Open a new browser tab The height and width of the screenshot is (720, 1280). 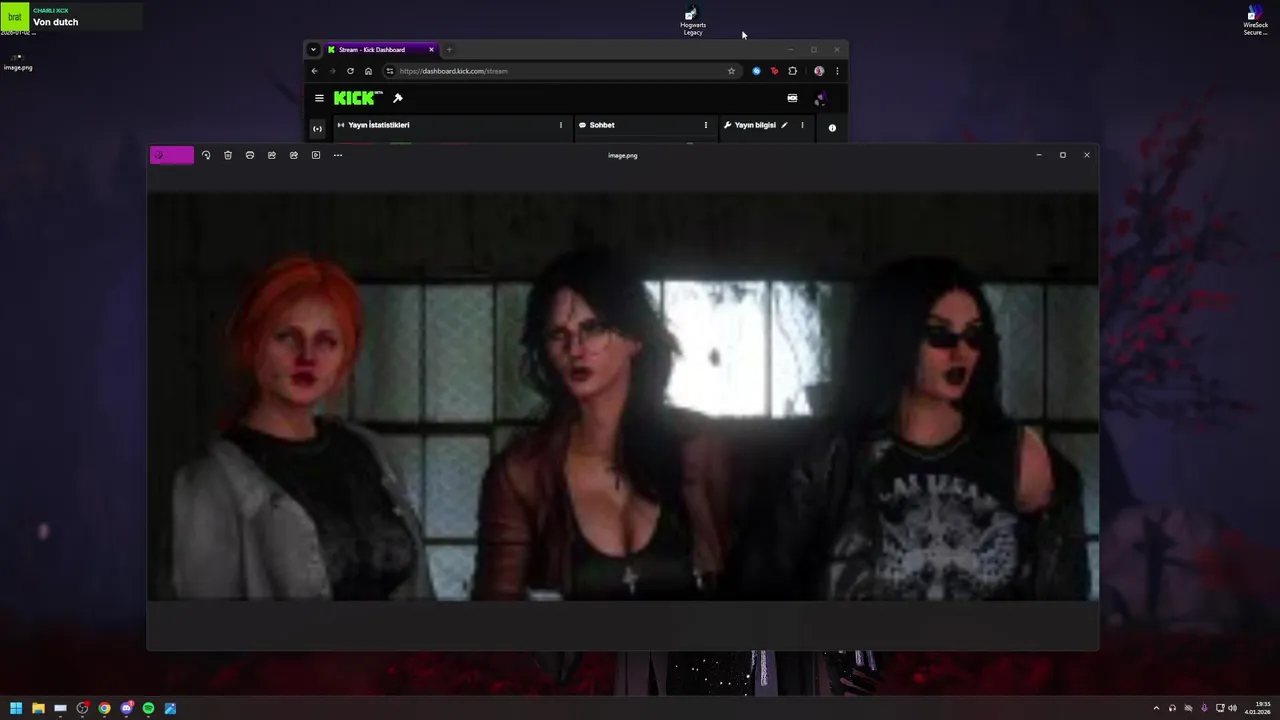[449, 50]
